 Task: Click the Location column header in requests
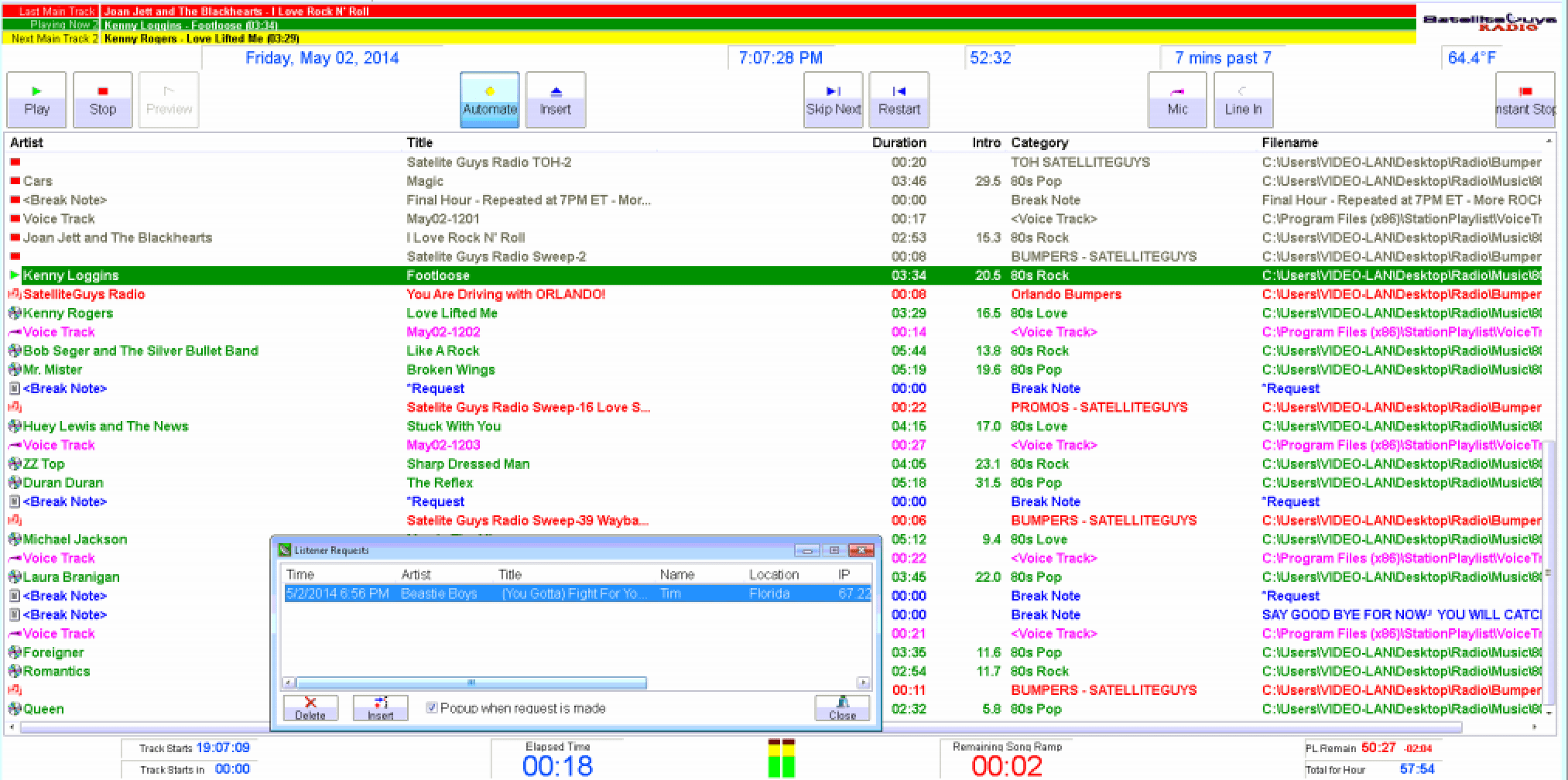coord(774,574)
